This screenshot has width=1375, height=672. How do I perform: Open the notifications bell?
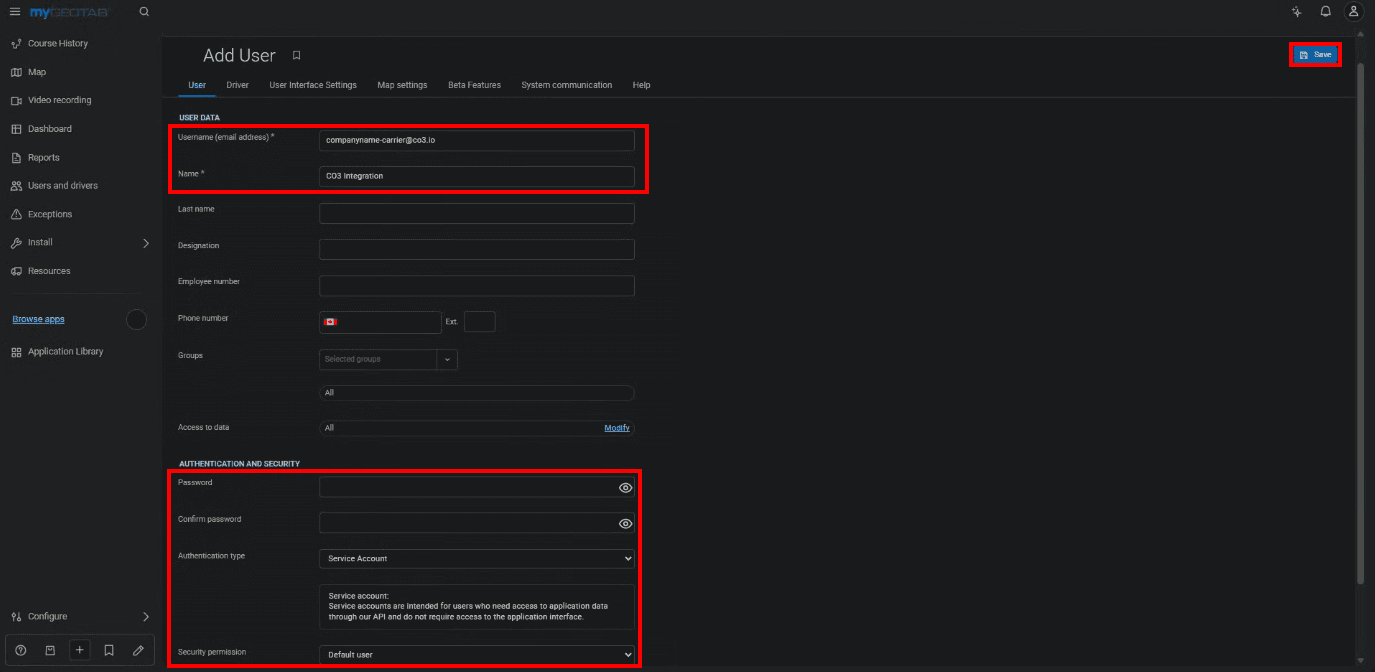coord(1325,12)
